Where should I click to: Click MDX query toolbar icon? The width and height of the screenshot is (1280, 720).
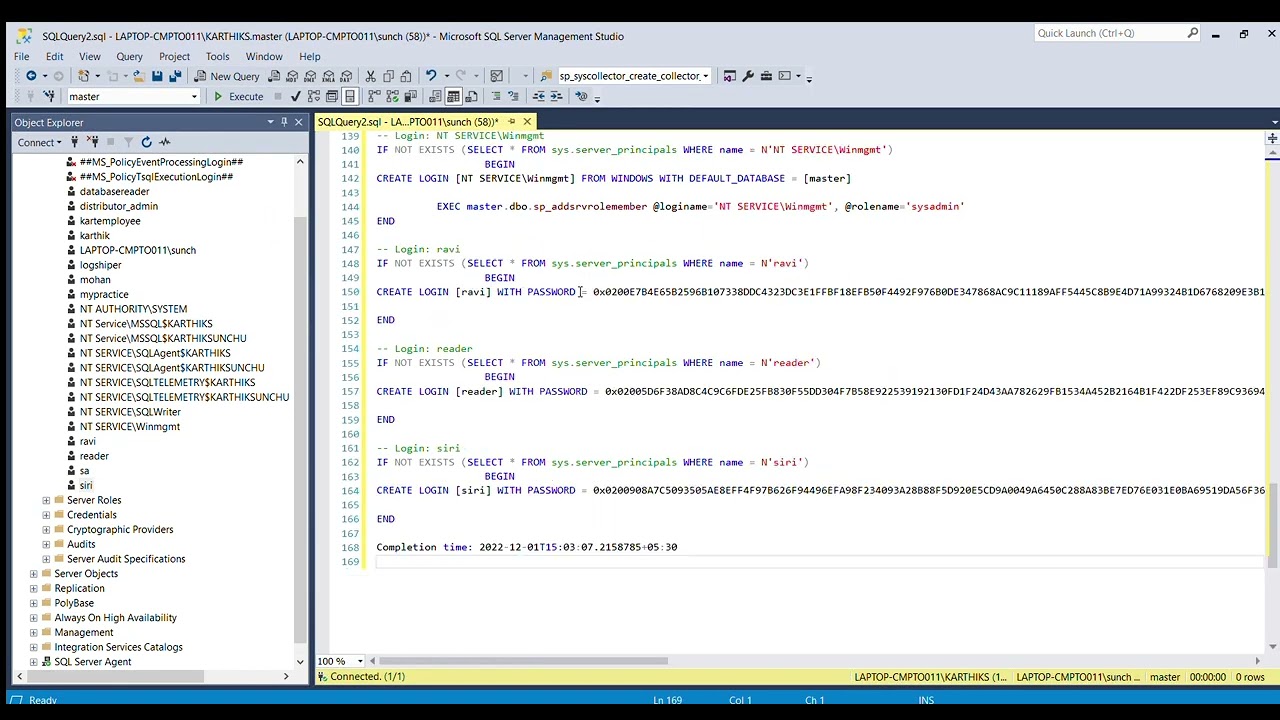click(292, 76)
